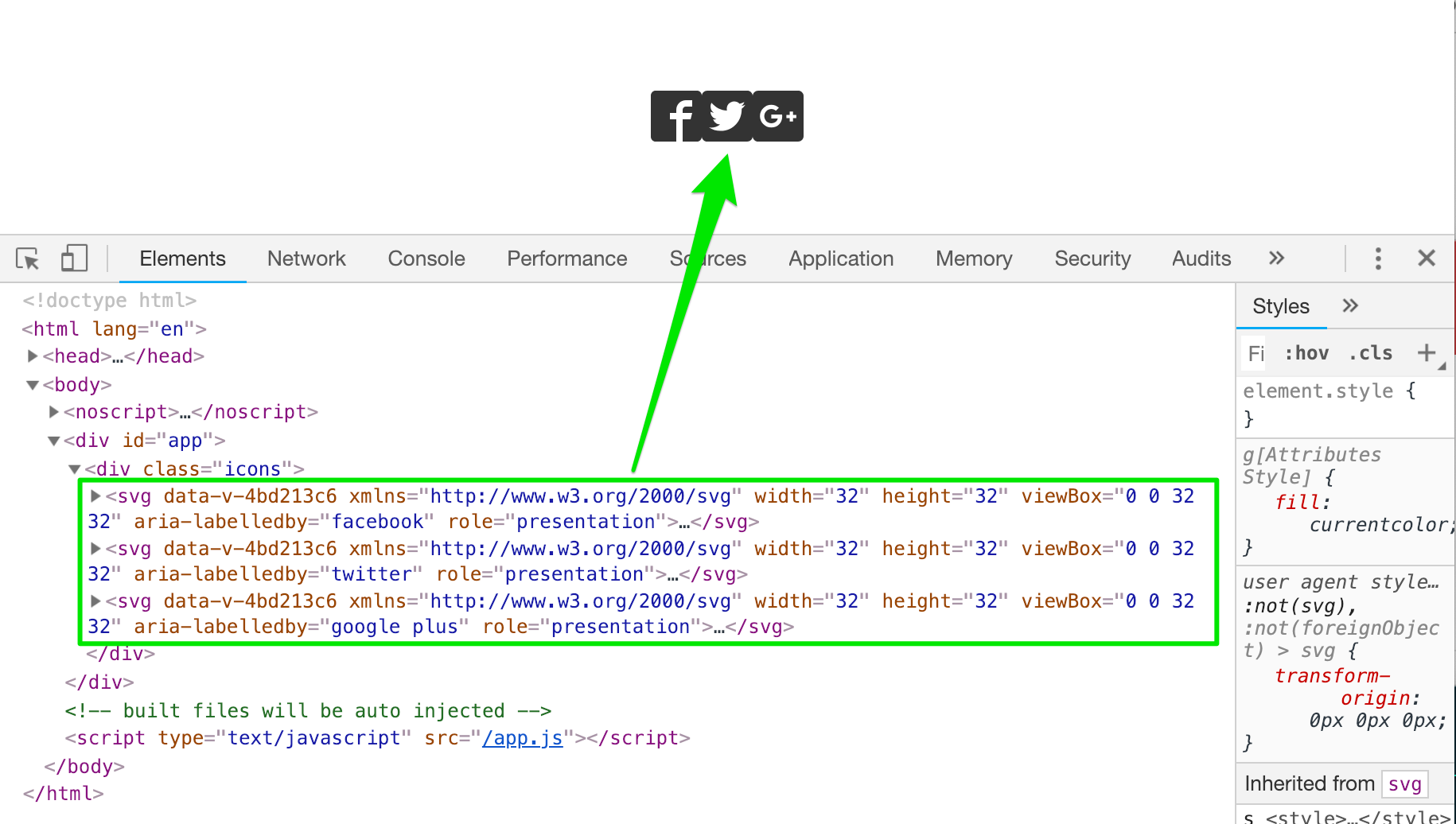Toggle the .cls class editor

click(x=1370, y=353)
